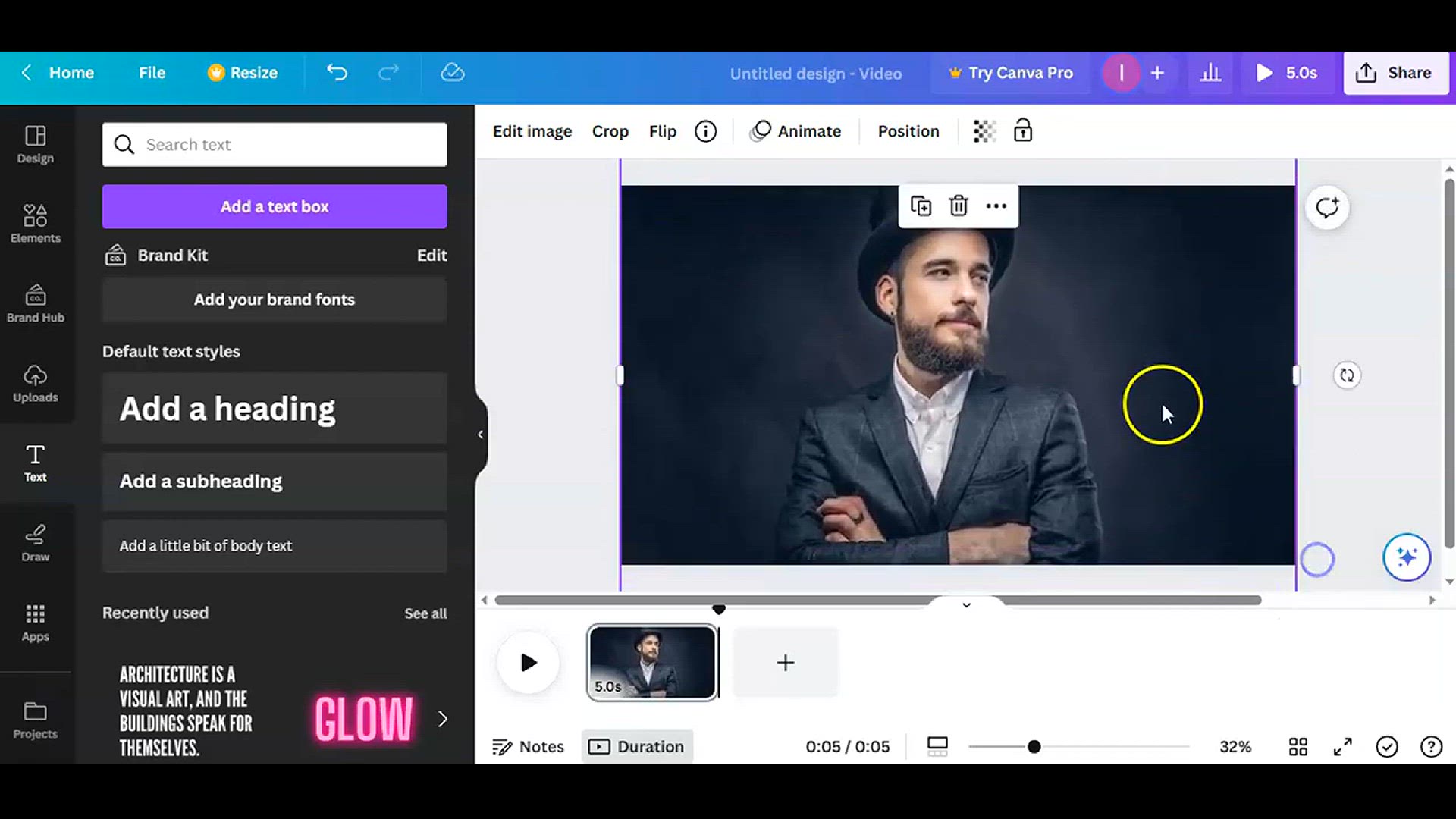Open the grid view icon
This screenshot has height=819, width=1456.
click(1298, 747)
